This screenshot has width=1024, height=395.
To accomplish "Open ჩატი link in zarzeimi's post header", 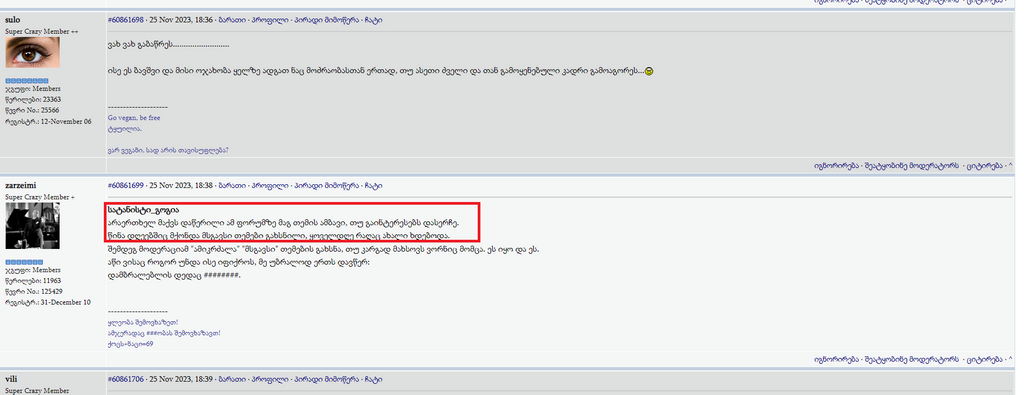I will click(x=374, y=186).
